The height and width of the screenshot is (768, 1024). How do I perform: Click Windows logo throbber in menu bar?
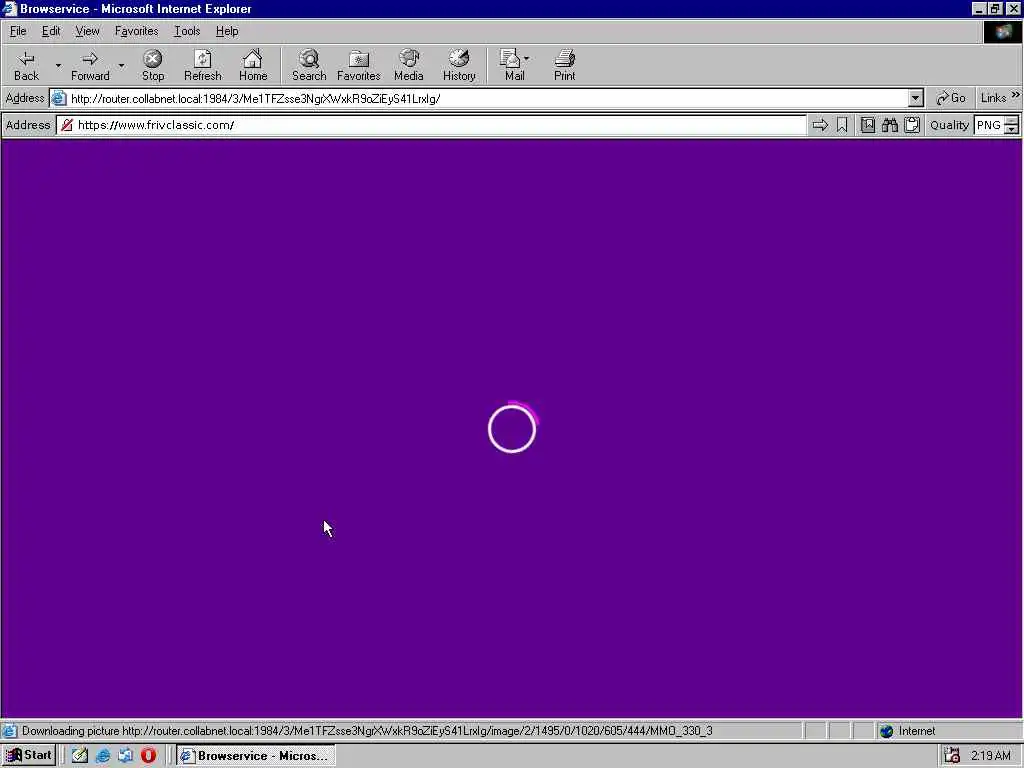1002,32
